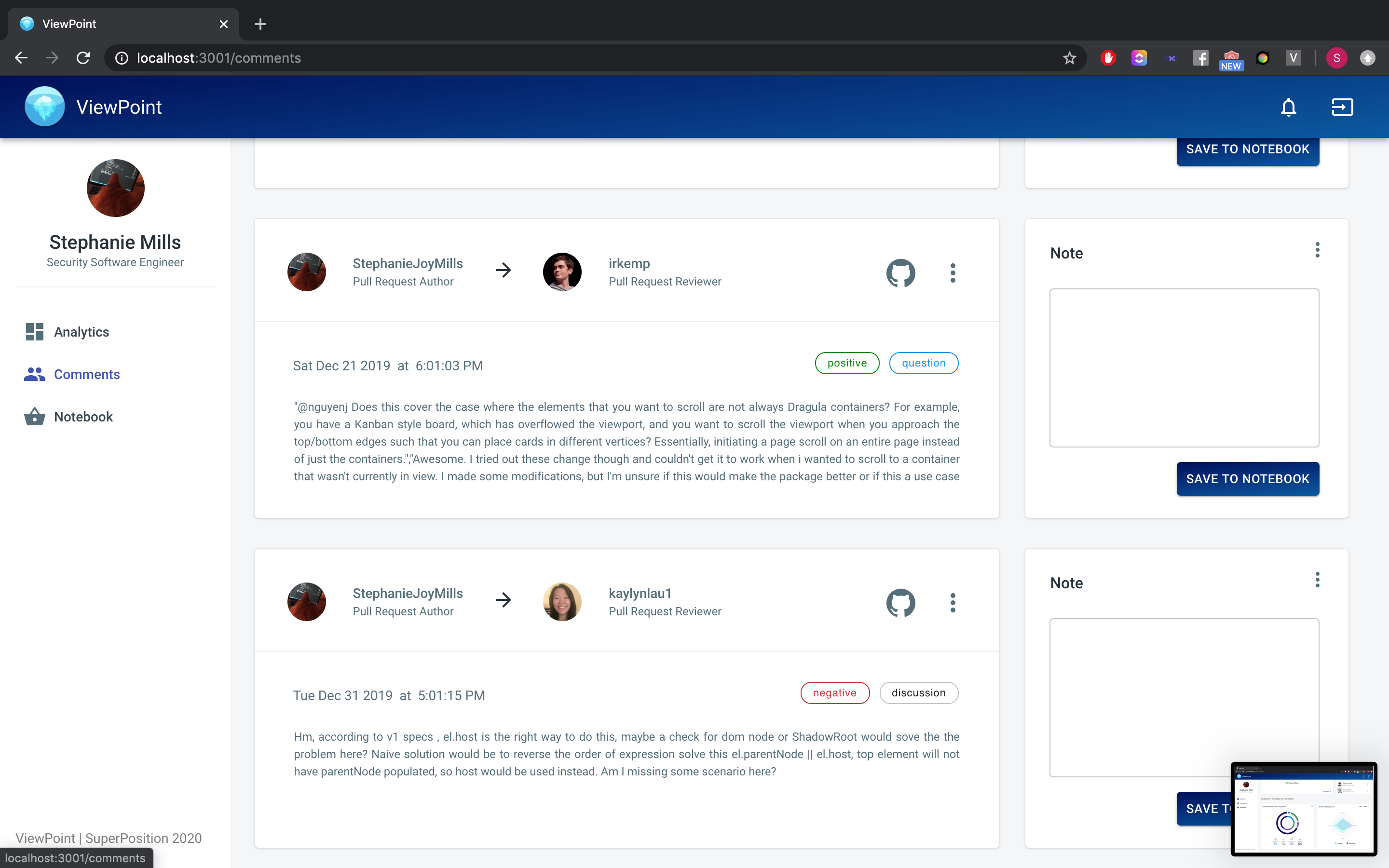Expand options menu of second Note card
The image size is (1389, 868).
pos(1317,580)
